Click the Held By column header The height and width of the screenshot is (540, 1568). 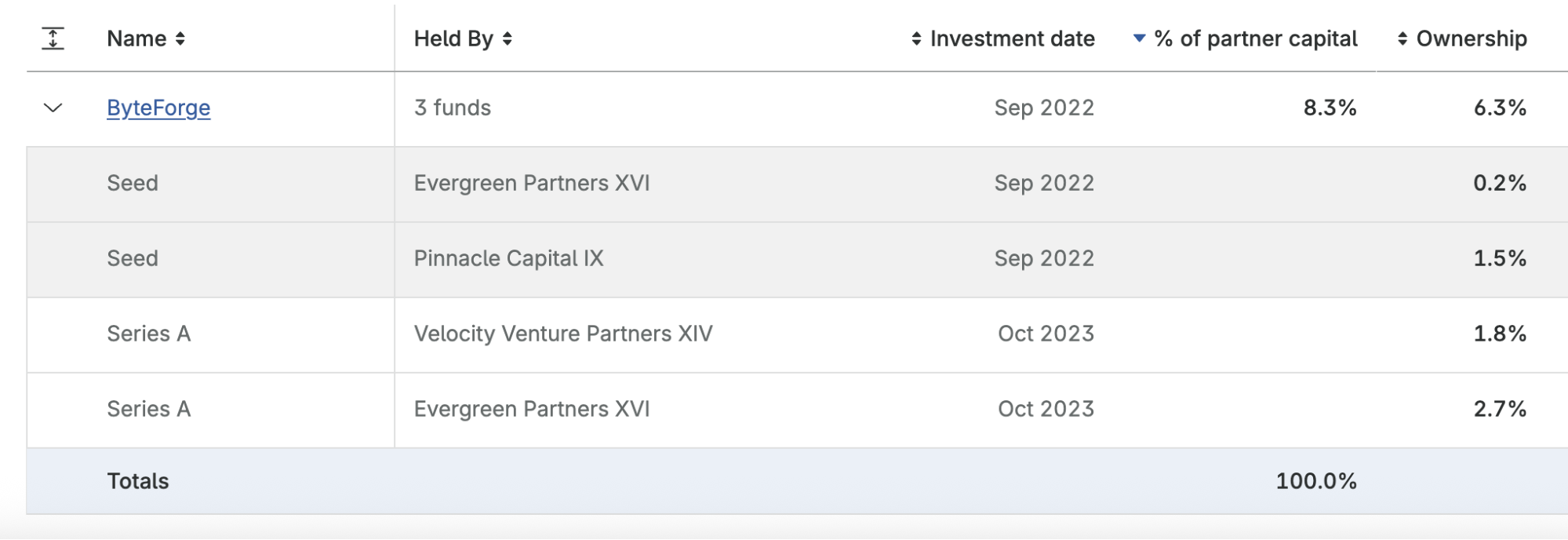pos(453,38)
